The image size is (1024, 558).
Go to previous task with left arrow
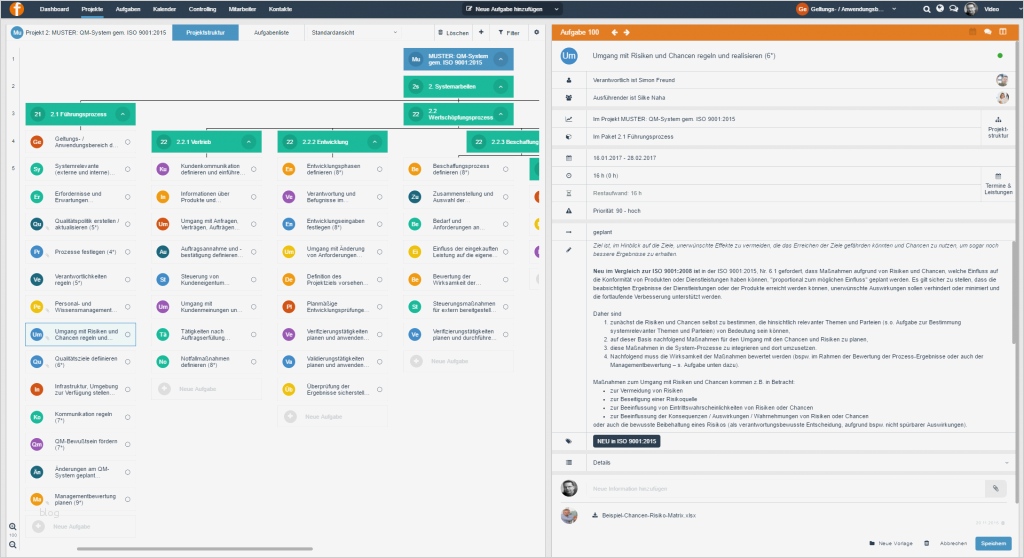(614, 32)
